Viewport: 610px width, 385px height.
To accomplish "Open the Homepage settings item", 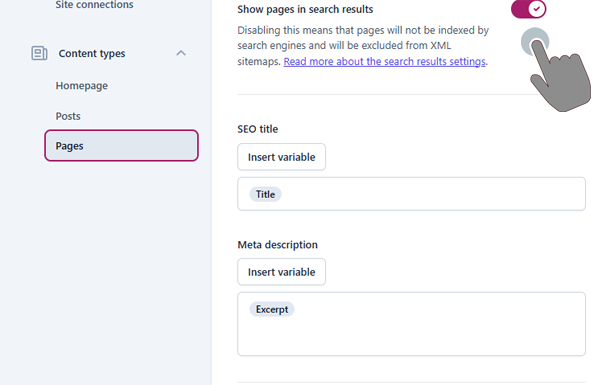I will pyautogui.click(x=82, y=86).
